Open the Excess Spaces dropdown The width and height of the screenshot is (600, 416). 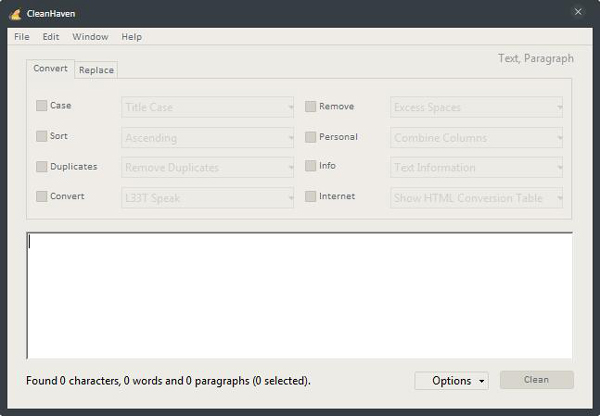click(476, 107)
